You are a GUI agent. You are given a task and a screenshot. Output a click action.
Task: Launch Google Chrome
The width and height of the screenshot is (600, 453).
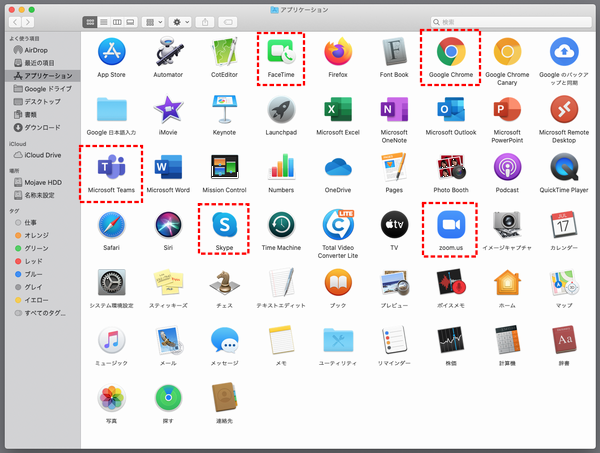tap(451, 52)
